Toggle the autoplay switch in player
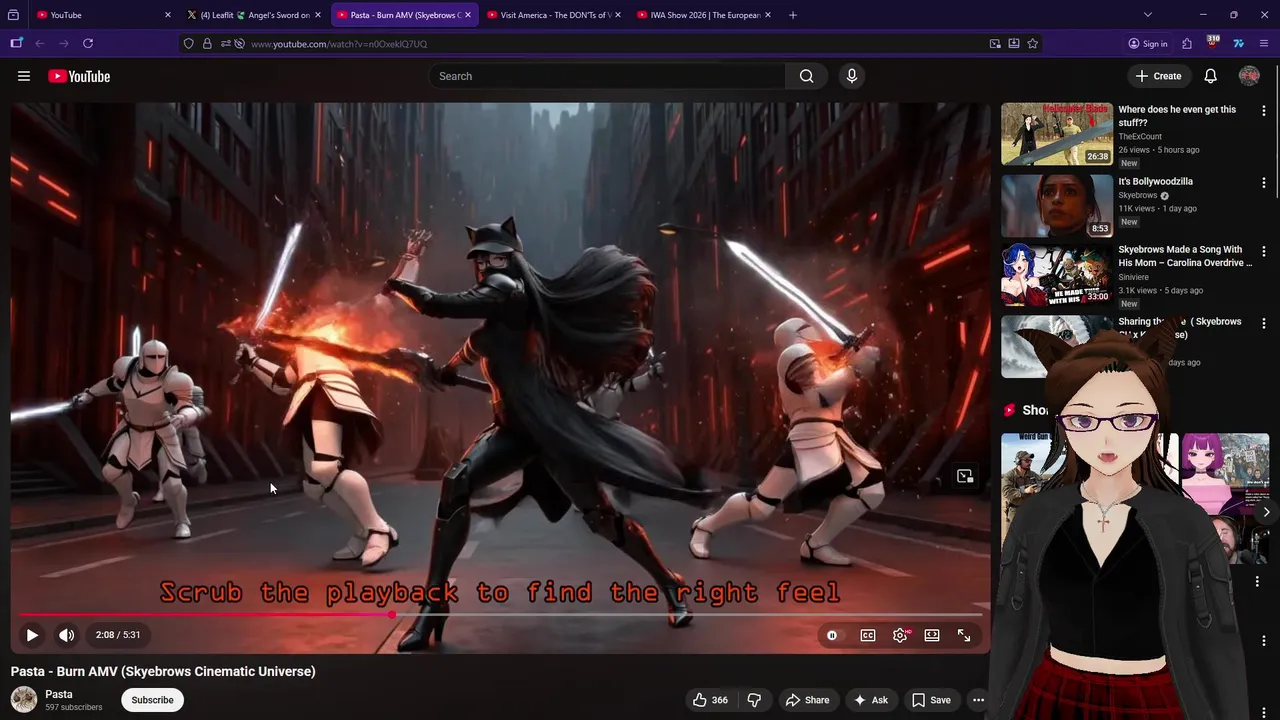The width and height of the screenshot is (1280, 720). point(832,635)
